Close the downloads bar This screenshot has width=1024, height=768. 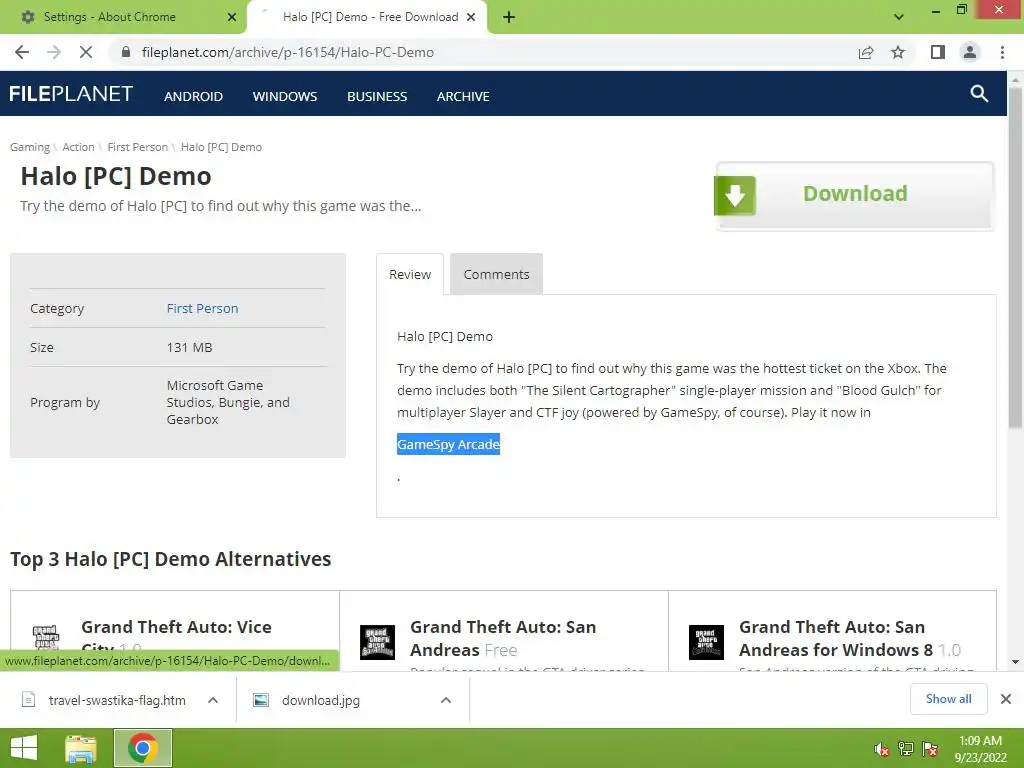[x=1006, y=699]
